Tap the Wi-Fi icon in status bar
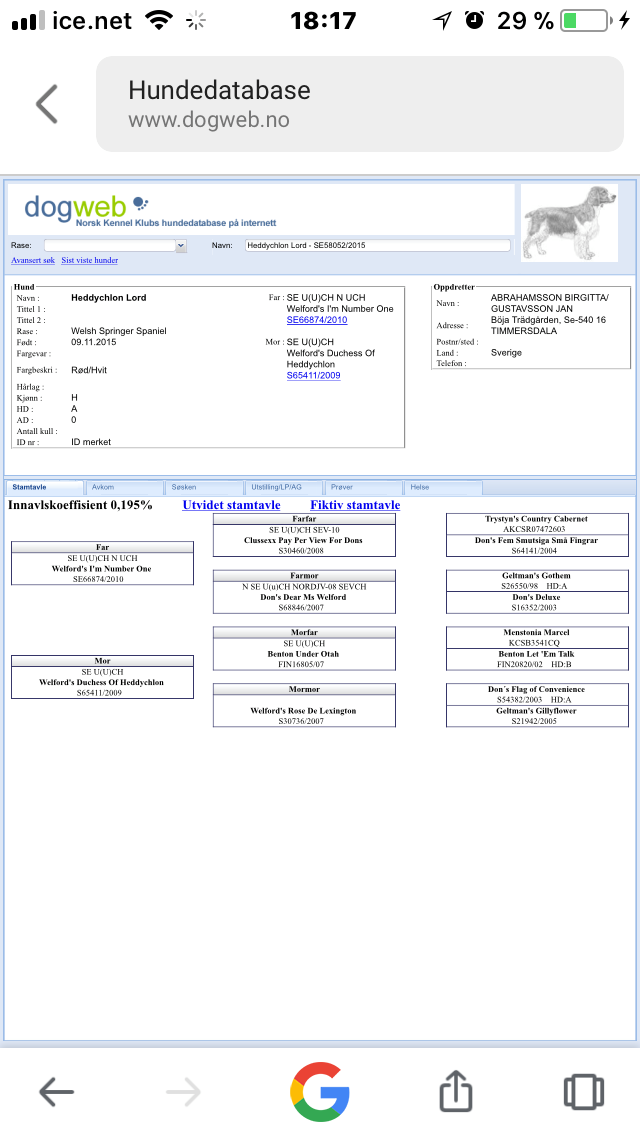This screenshot has height=1136, width=640. click(x=159, y=20)
